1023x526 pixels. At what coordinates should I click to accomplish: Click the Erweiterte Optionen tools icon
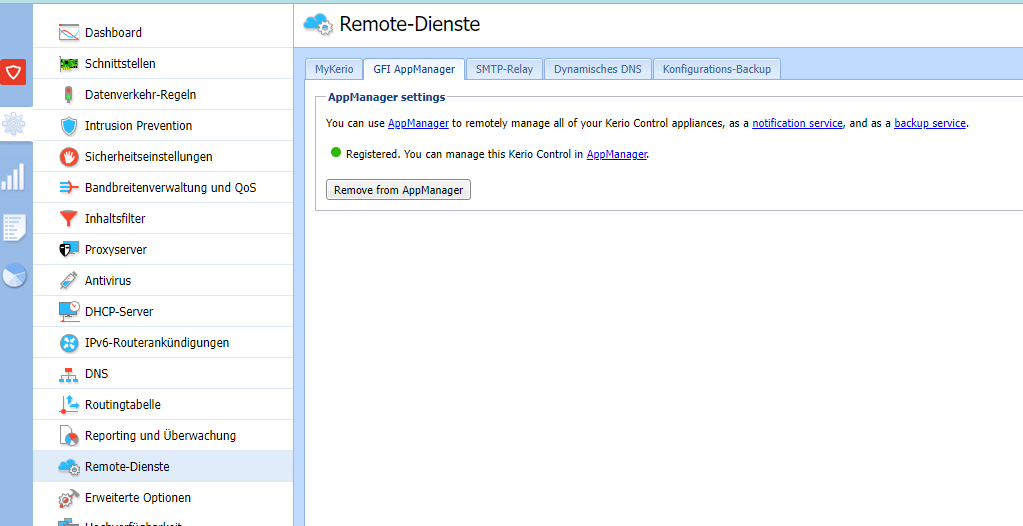click(69, 497)
